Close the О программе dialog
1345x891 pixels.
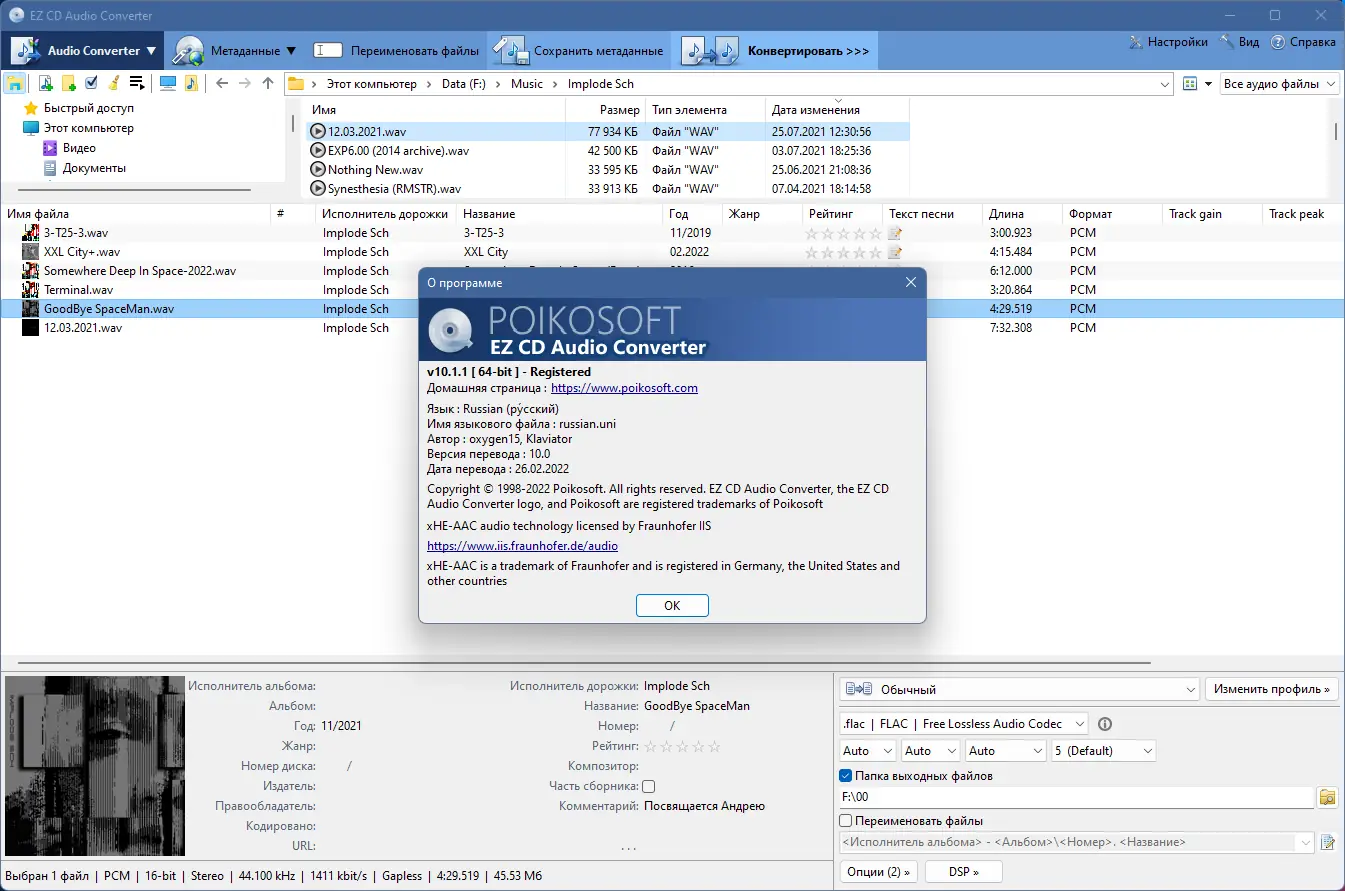click(x=910, y=282)
